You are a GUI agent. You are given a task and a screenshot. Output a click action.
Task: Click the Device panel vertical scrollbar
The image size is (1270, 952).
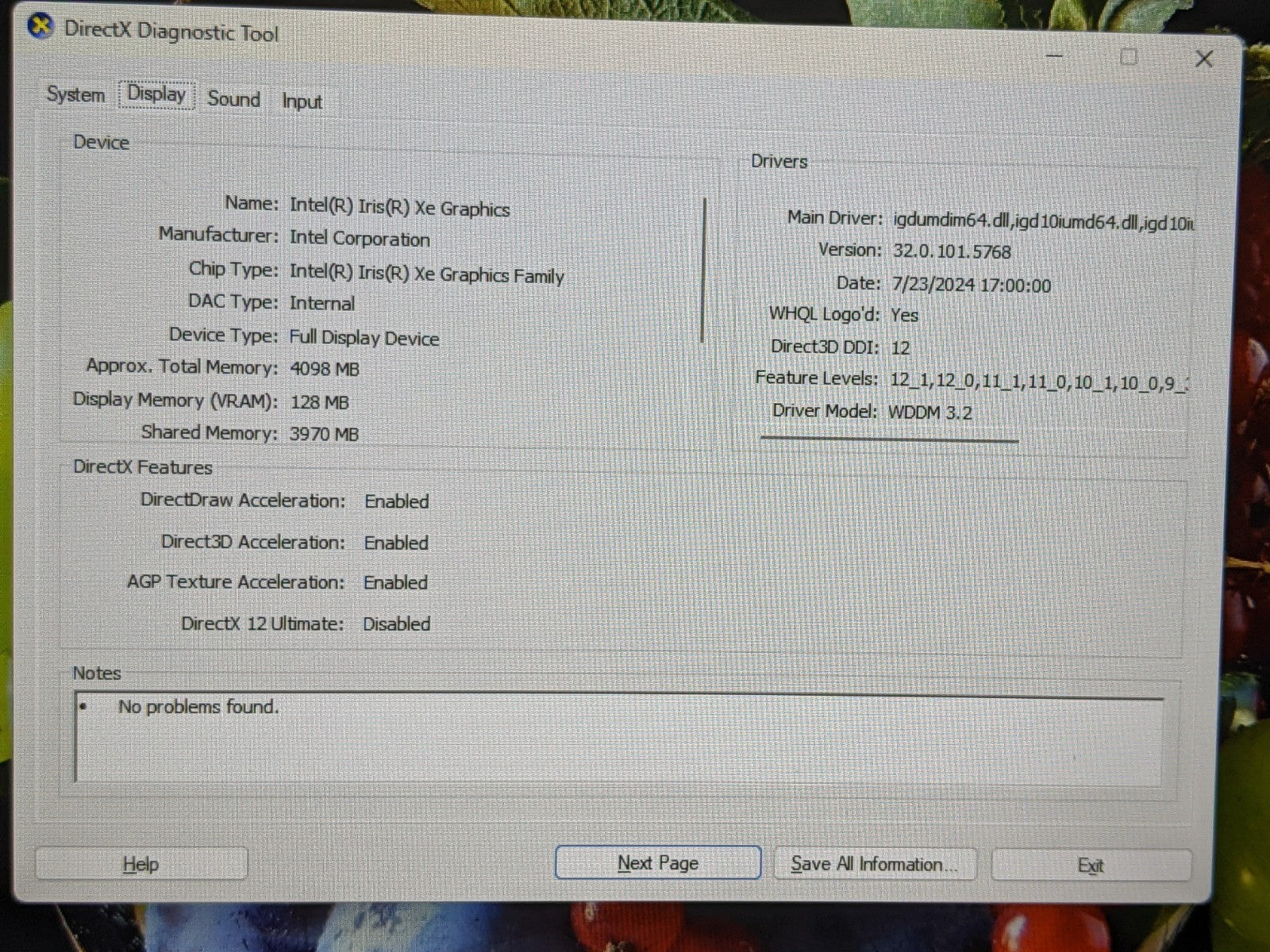[x=704, y=270]
